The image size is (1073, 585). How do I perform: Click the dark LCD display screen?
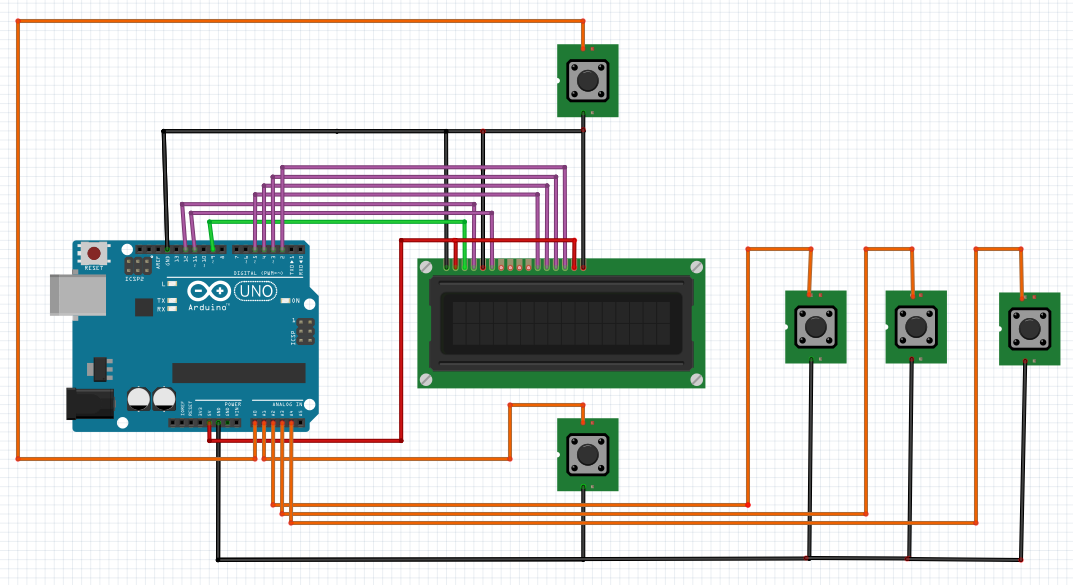[561, 323]
